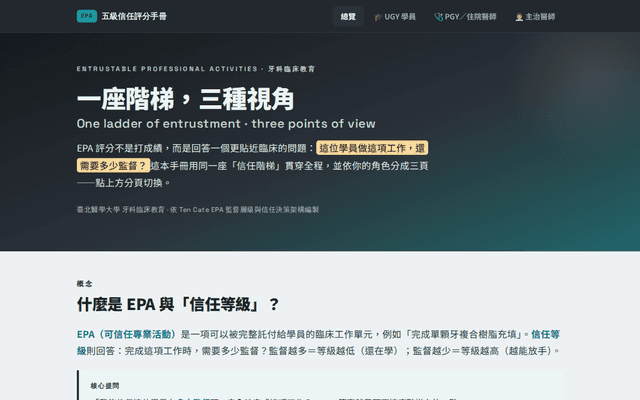The width and height of the screenshot is (640, 400).
Task: Click highlighted text 這位學員做這項工作，還
Action: click(x=372, y=148)
